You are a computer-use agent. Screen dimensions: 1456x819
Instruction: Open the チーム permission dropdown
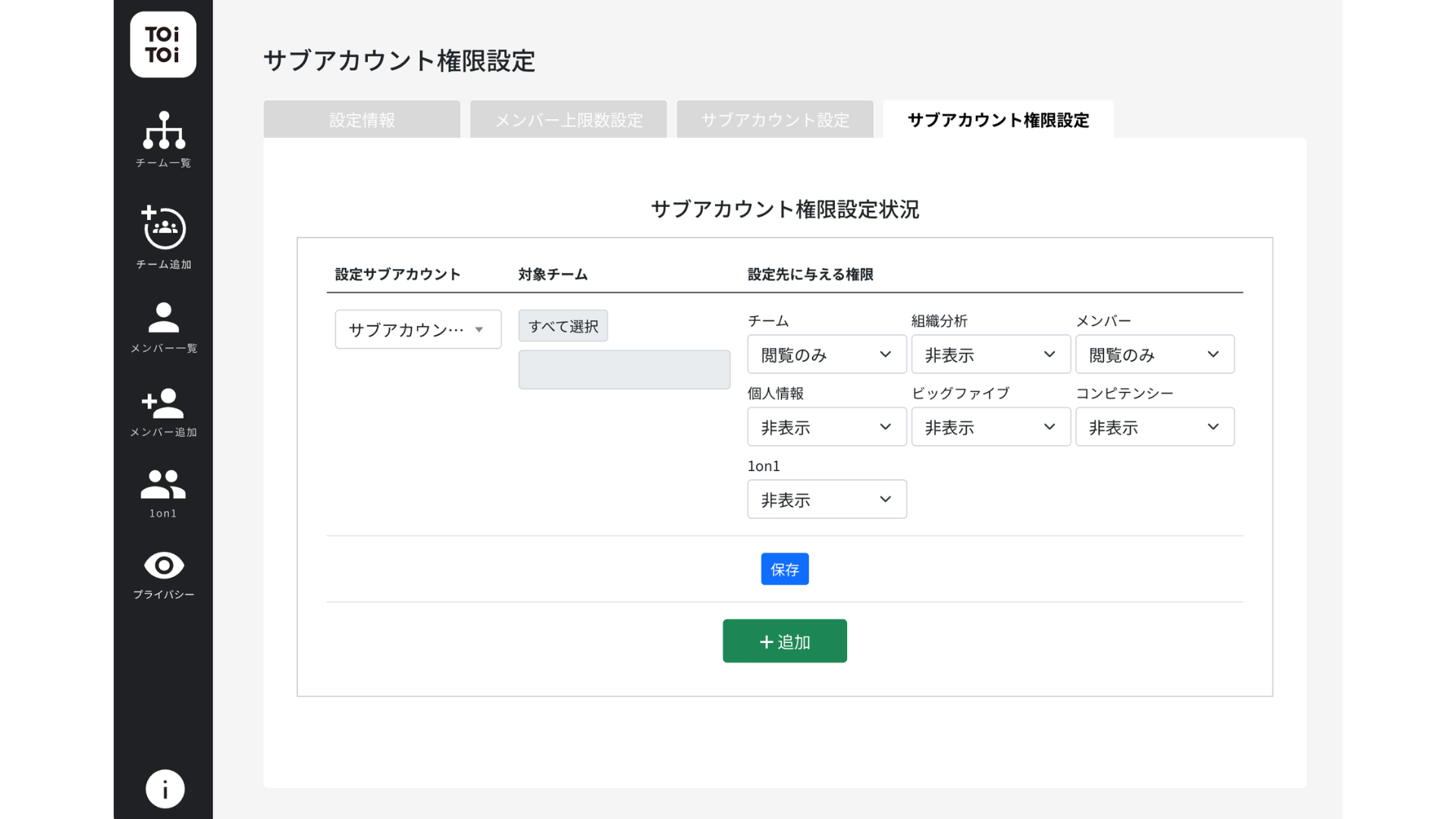click(827, 354)
